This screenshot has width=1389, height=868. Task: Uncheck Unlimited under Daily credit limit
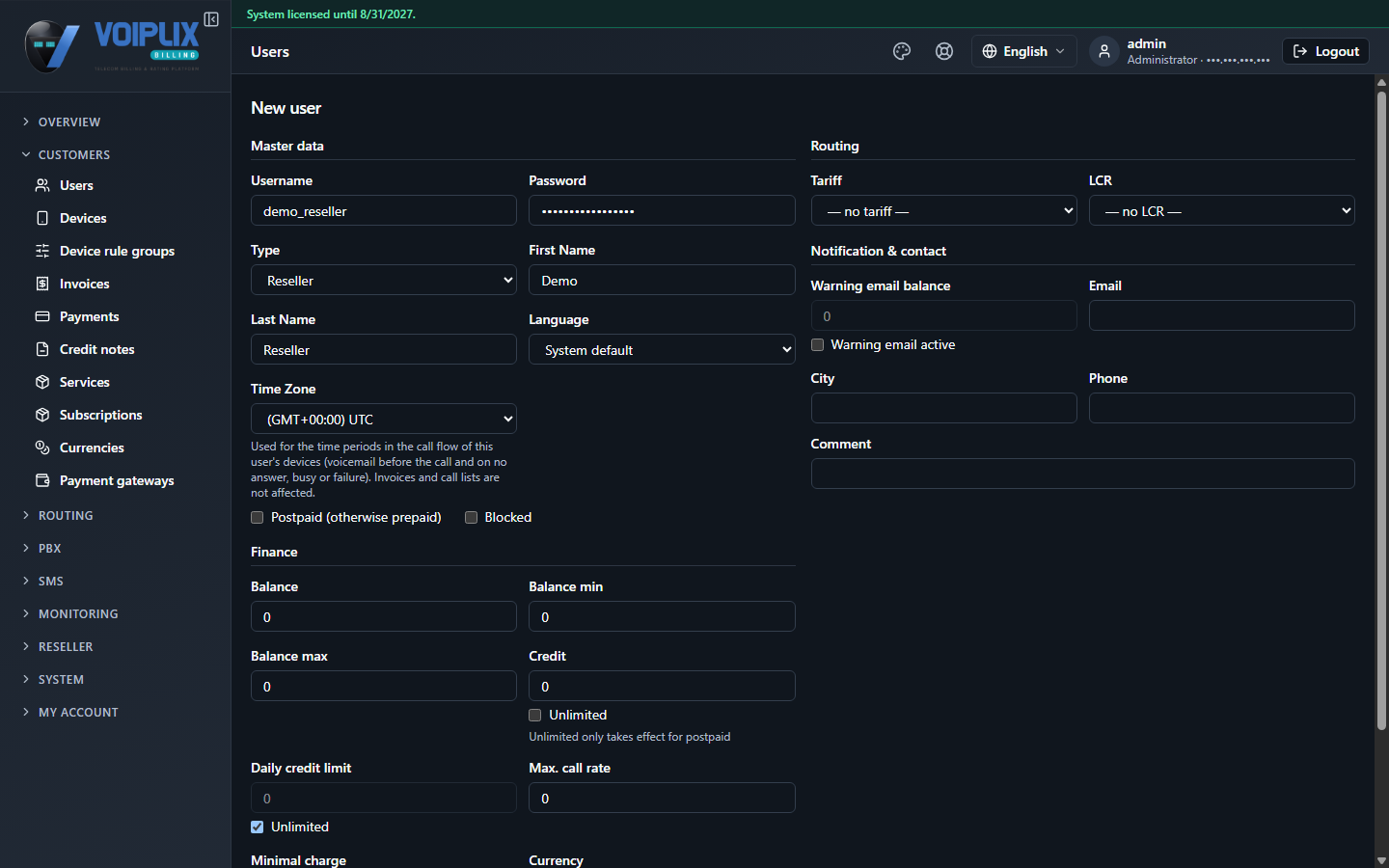[x=258, y=827]
